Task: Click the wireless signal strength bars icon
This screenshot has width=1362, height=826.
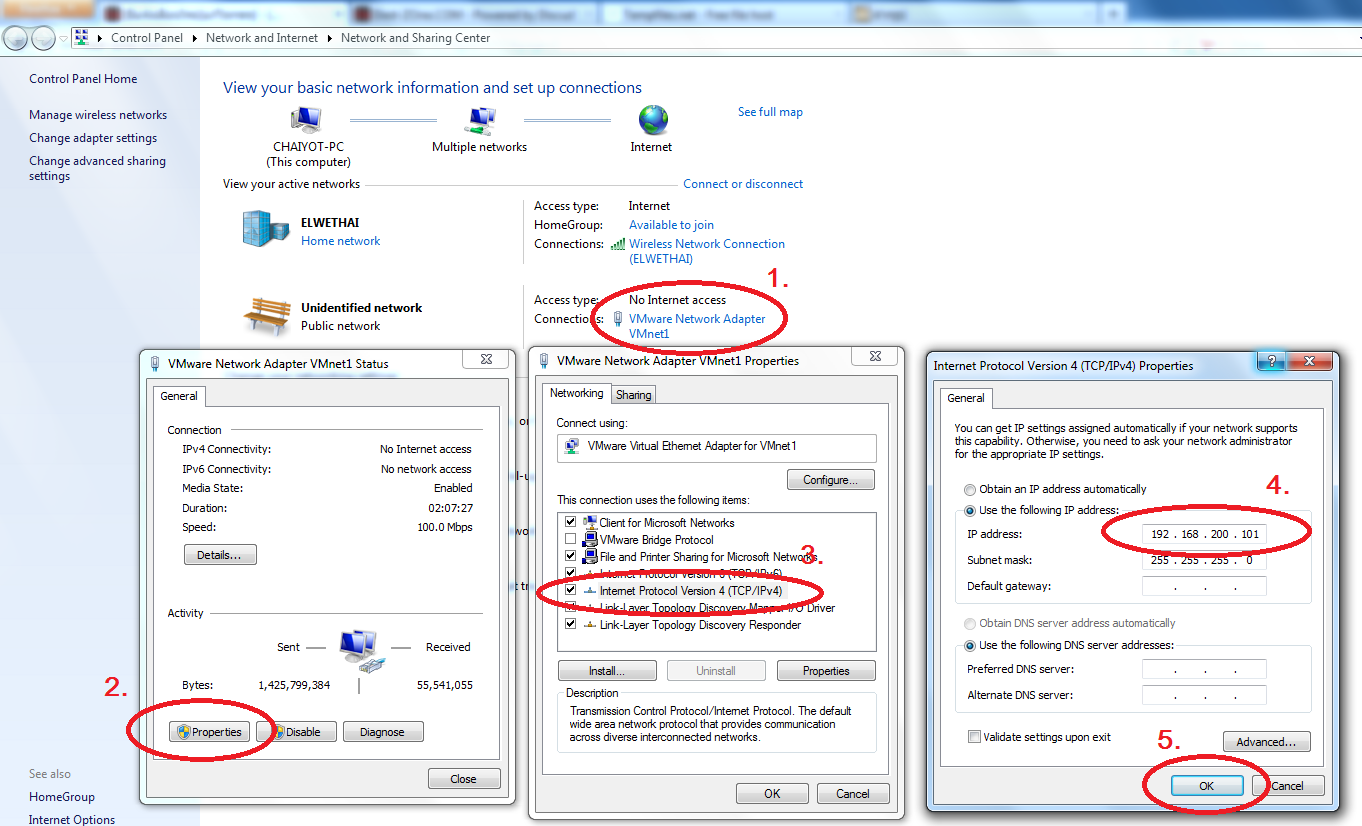Action: coord(617,244)
